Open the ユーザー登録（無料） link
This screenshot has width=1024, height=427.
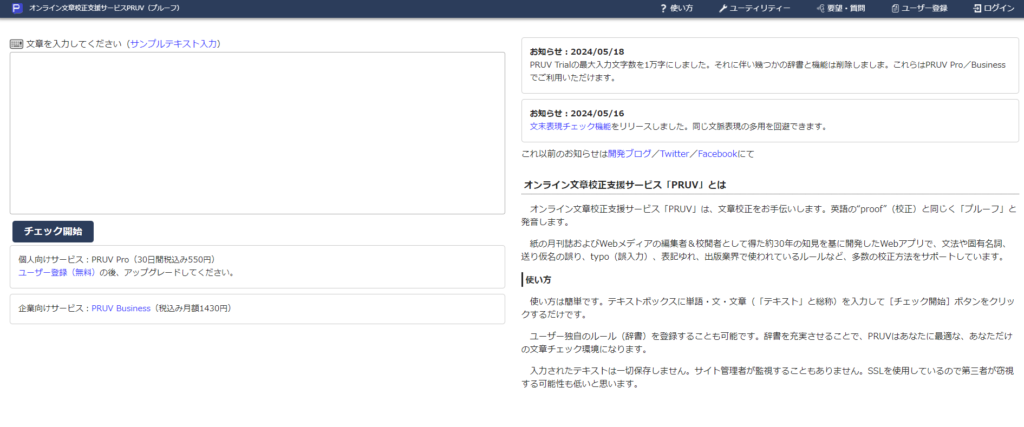[x=57, y=272]
